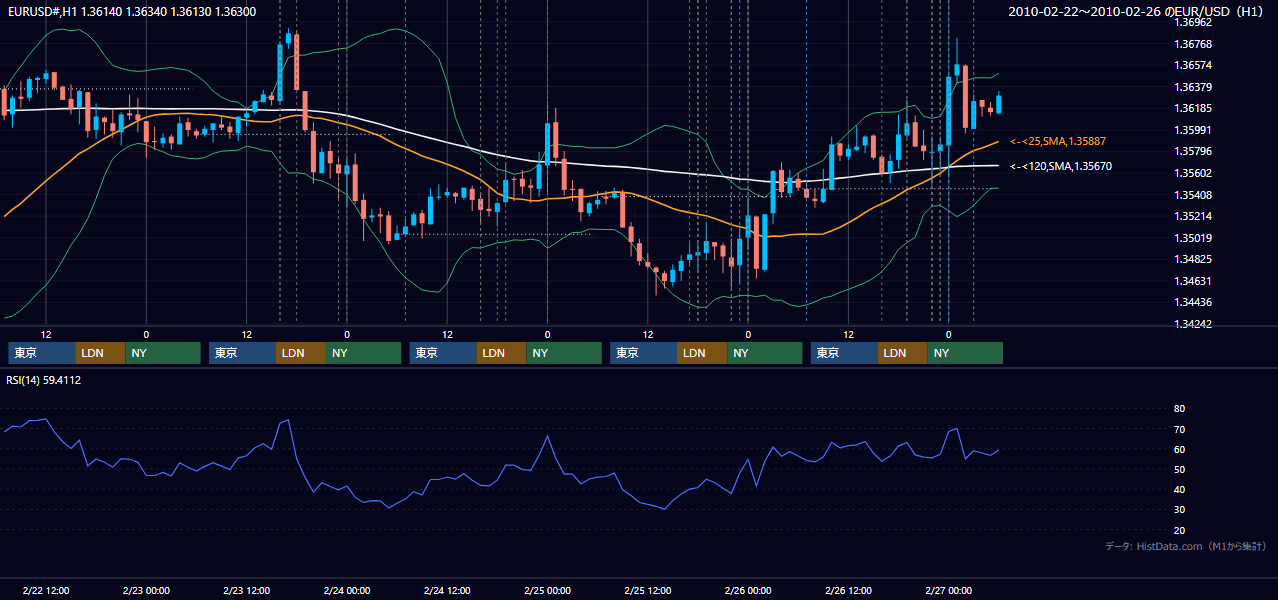The width and height of the screenshot is (1278, 600).
Task: Click the 2/26 12:00 date label
Action: pos(848,591)
